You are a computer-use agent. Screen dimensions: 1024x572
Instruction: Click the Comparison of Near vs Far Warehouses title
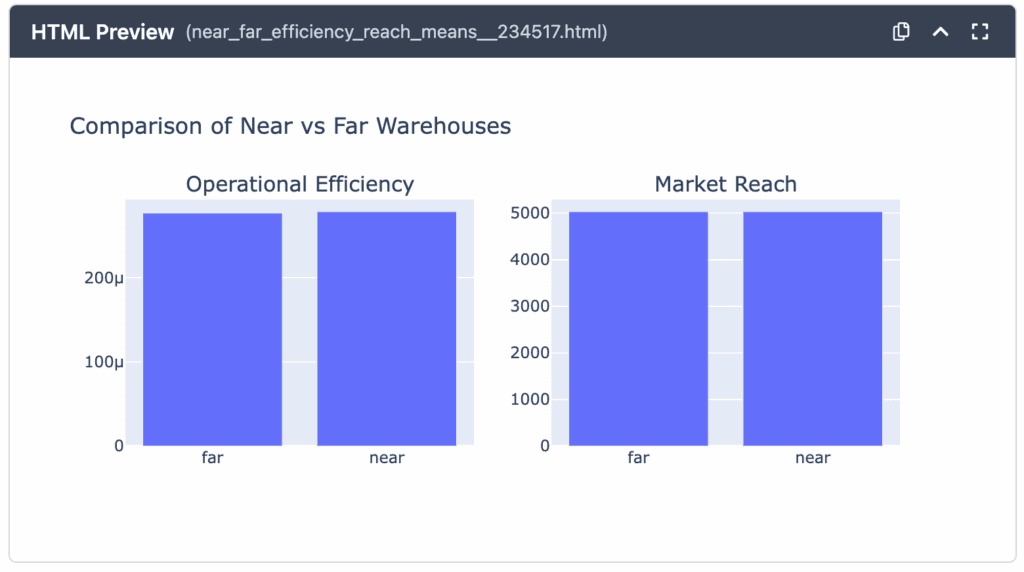[290, 126]
